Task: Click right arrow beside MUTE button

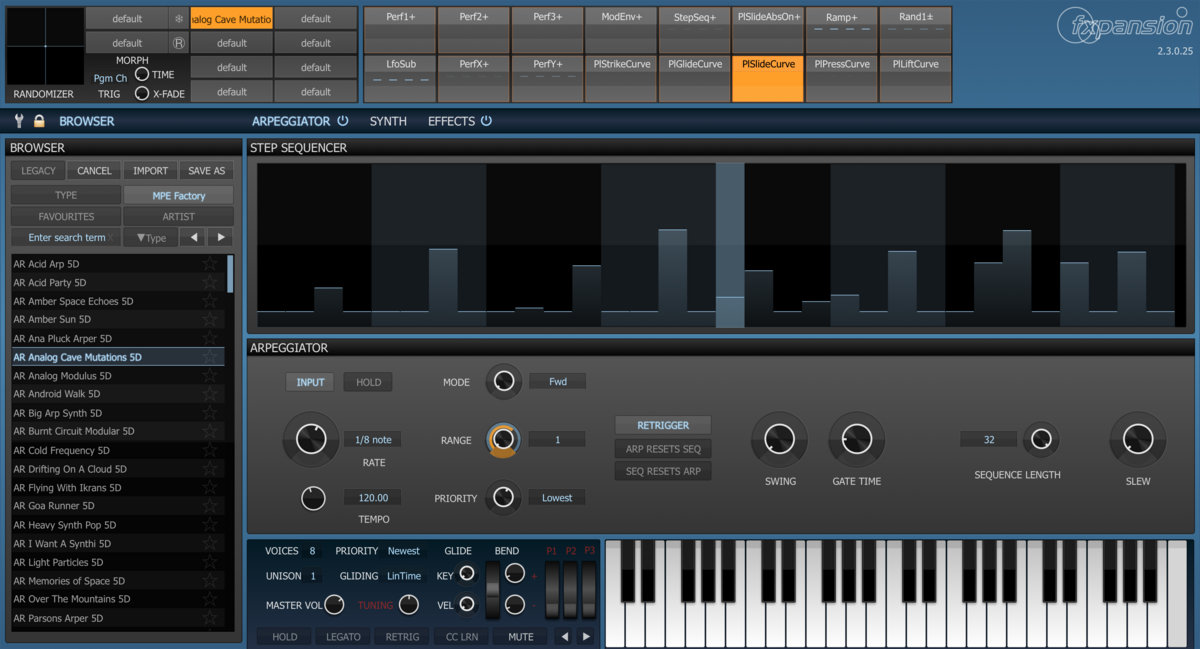Action: click(586, 636)
